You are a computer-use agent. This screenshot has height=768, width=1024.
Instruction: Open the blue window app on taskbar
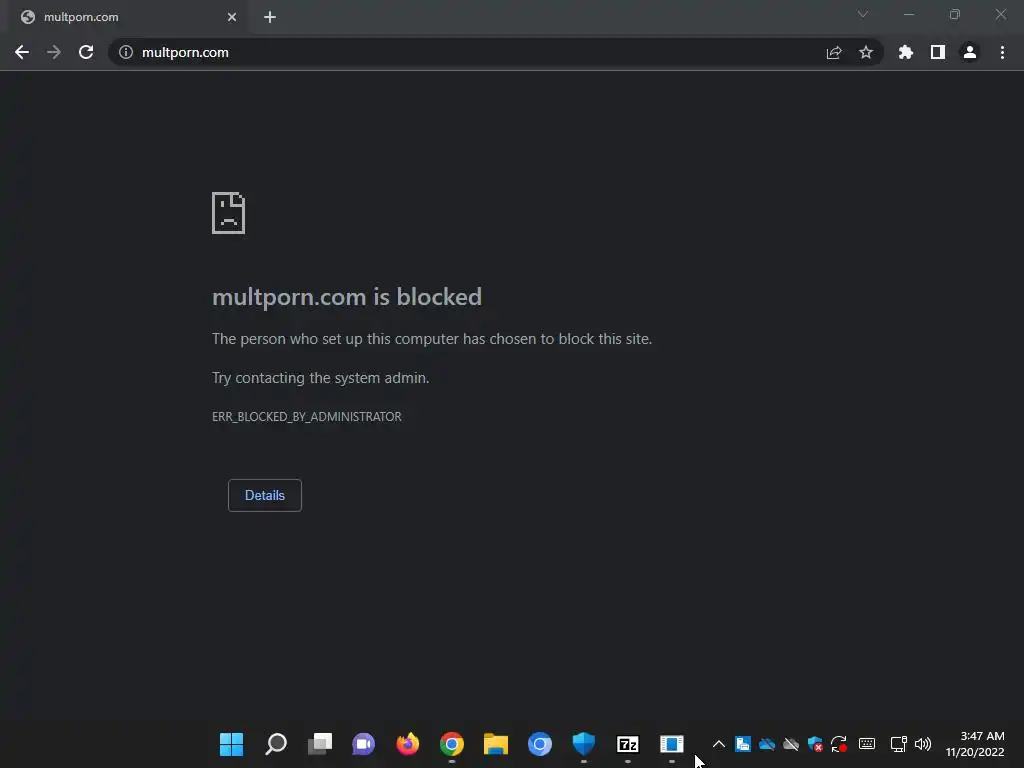coord(672,744)
